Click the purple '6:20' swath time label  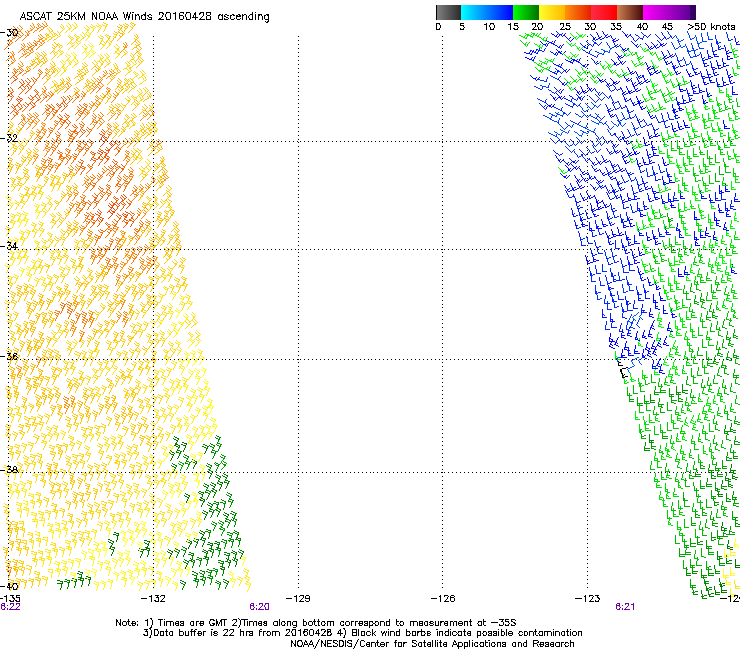click(260, 607)
